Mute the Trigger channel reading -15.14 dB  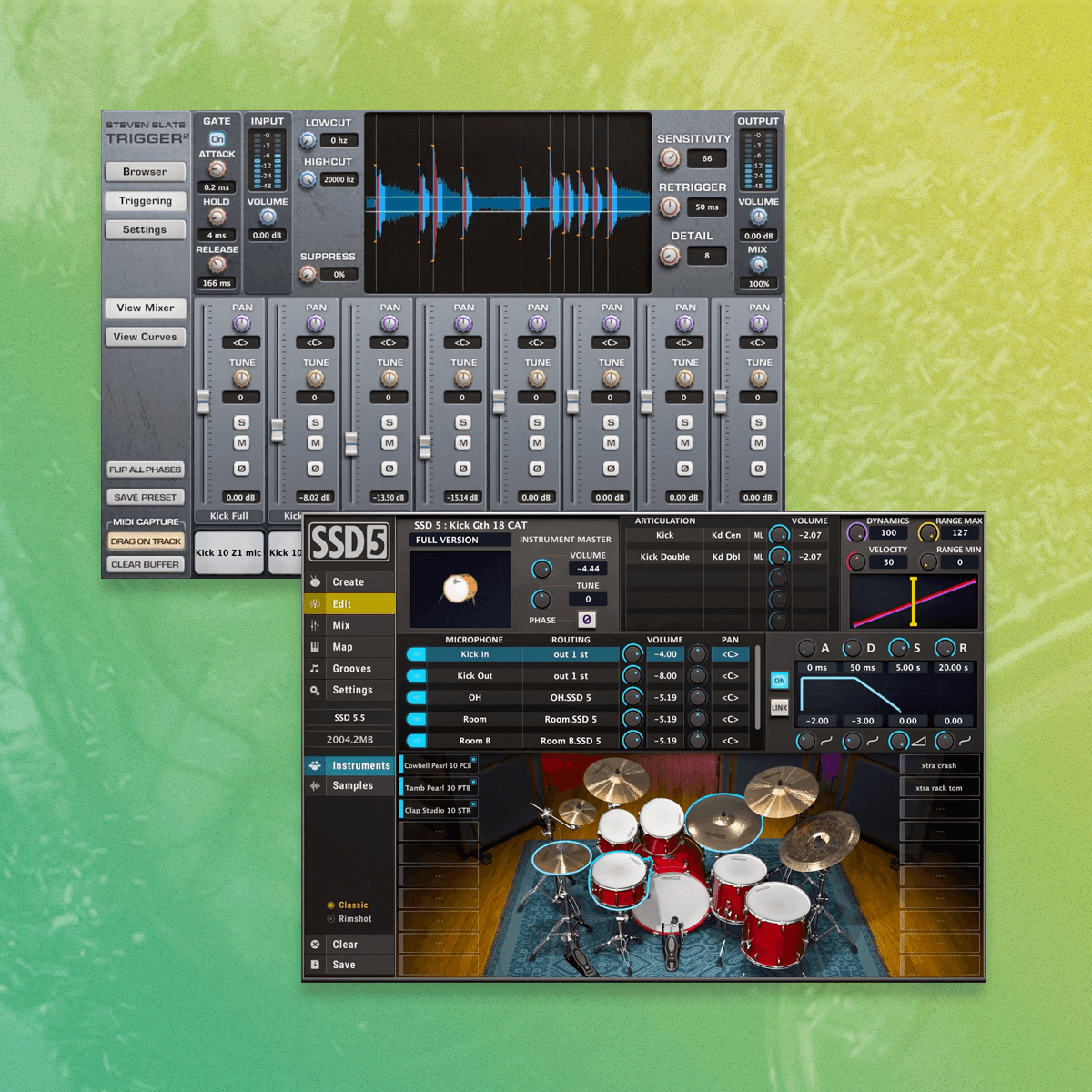[462, 443]
